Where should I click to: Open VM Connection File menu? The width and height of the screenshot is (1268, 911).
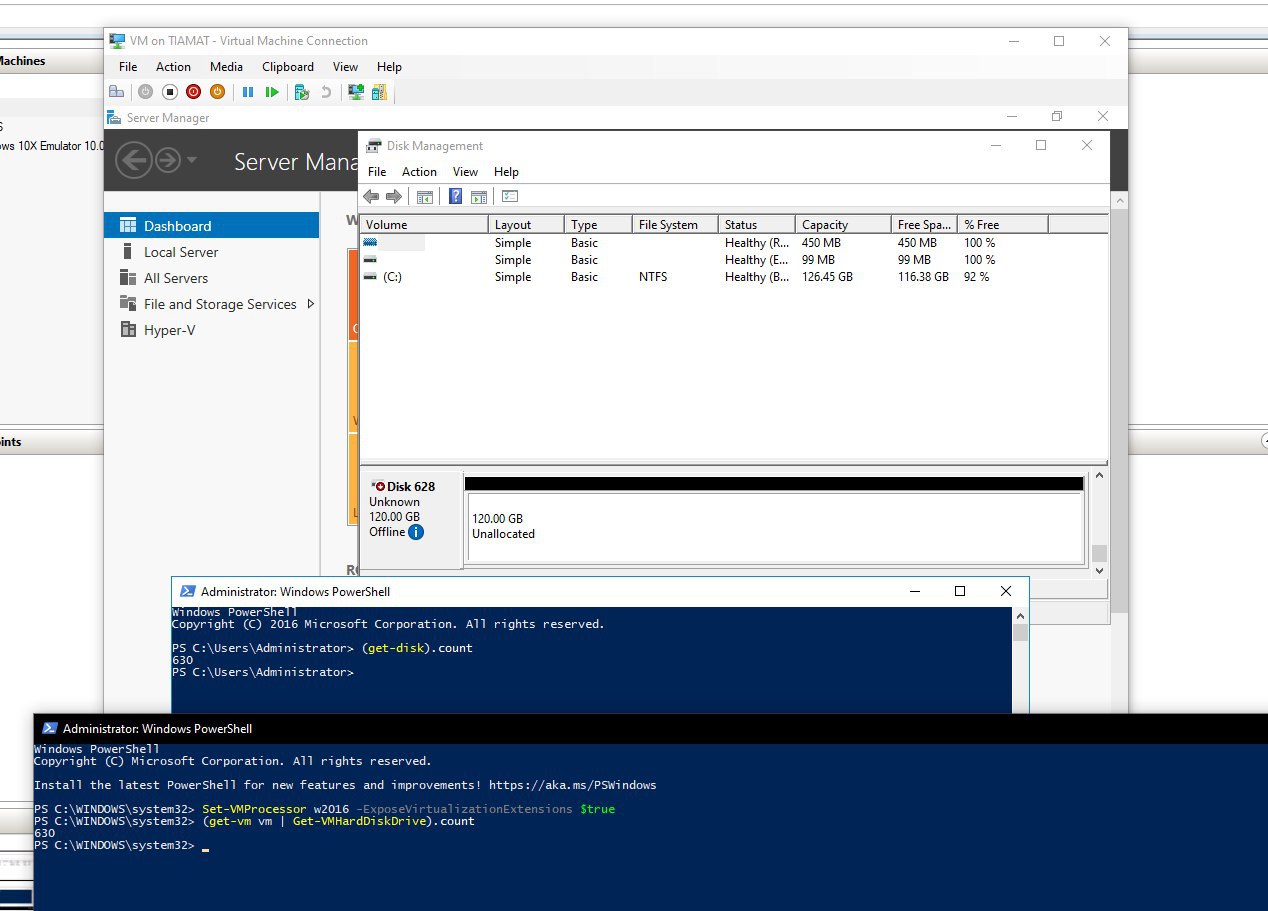tap(128, 67)
